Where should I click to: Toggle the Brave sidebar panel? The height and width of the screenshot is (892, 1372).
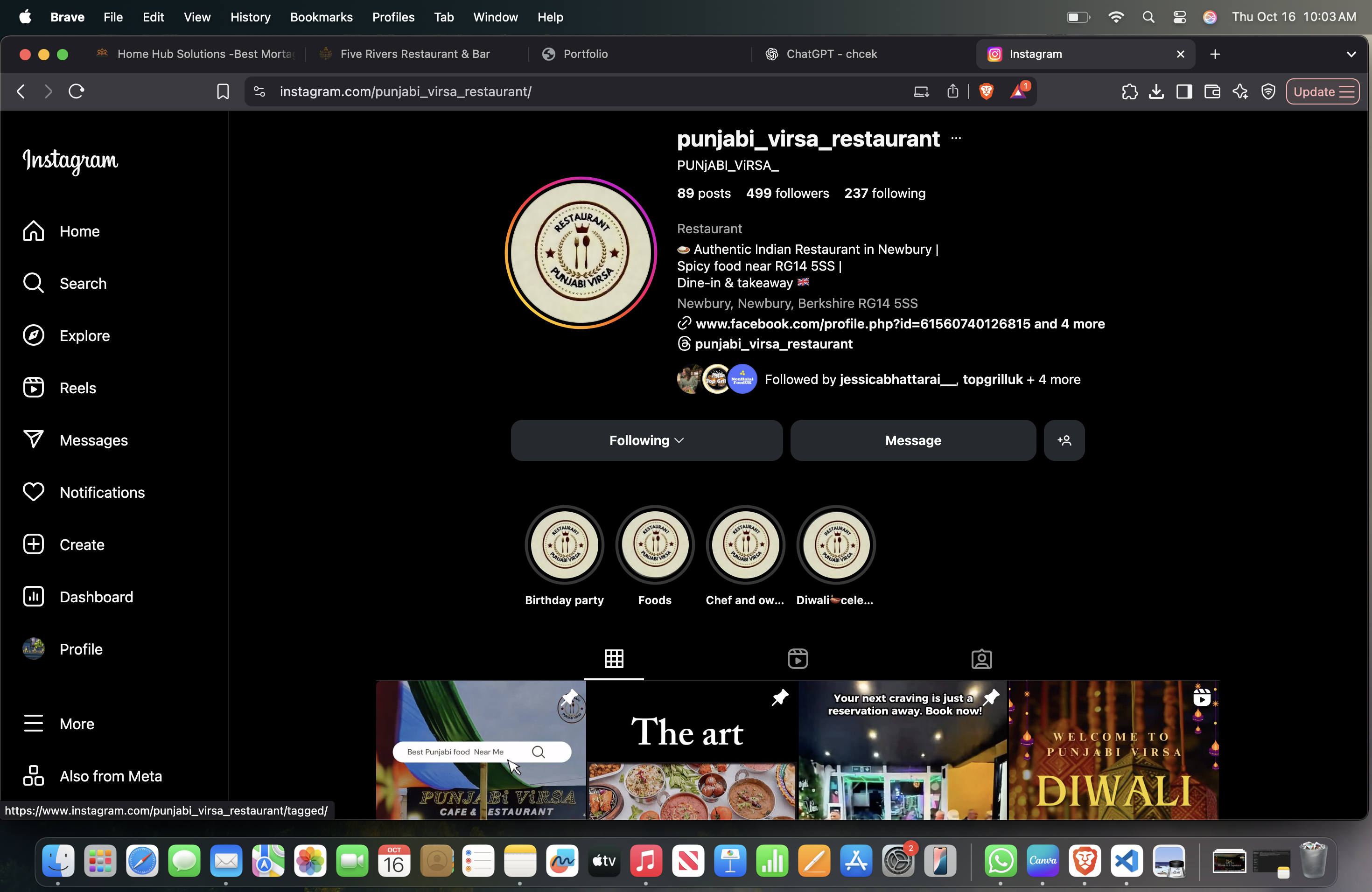tap(1183, 91)
